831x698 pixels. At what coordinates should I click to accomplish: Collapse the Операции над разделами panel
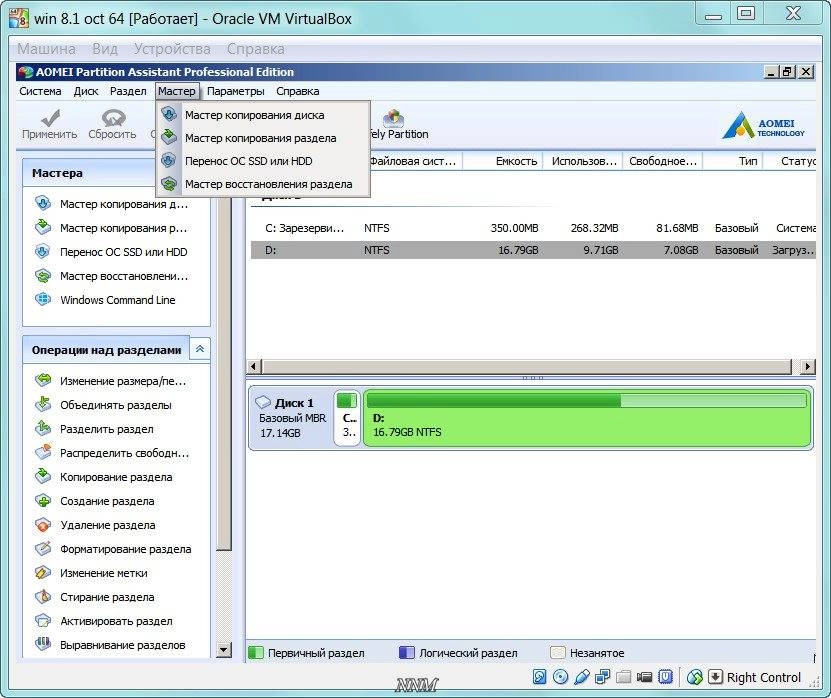pyautogui.click(x=200, y=349)
